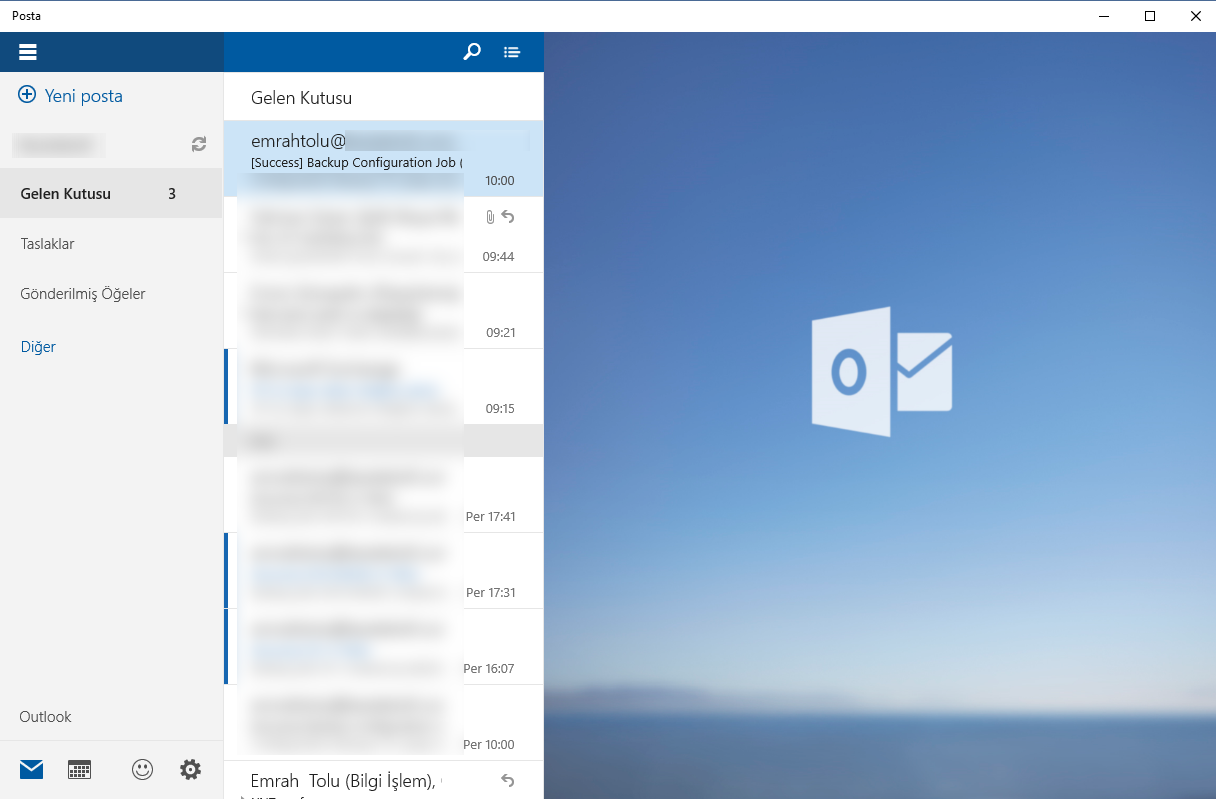Switch to the Mail envelope icon
The height and width of the screenshot is (799, 1216).
coord(31,769)
